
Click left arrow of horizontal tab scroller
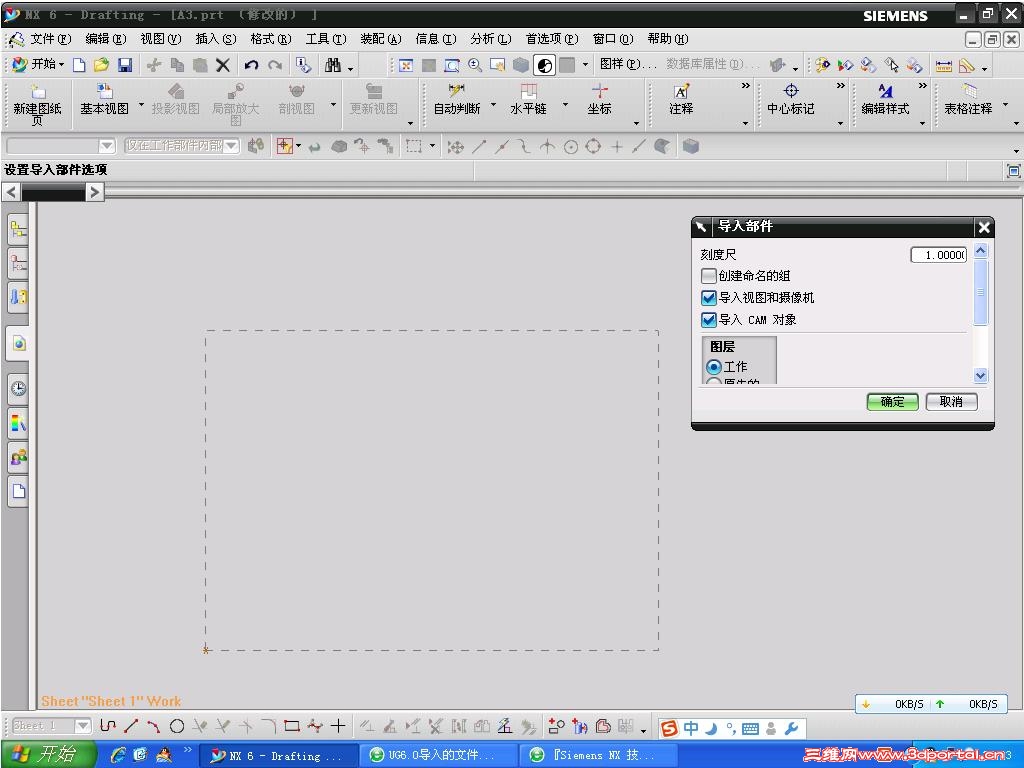click(11, 192)
